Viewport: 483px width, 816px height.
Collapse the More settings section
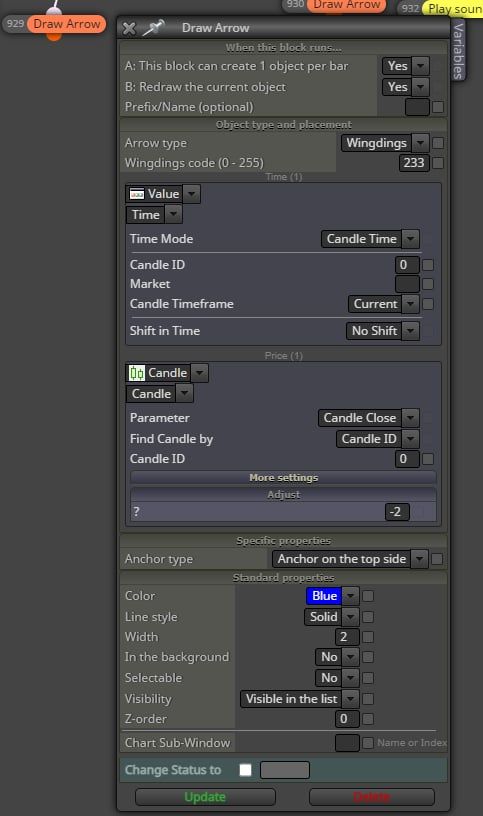click(283, 478)
